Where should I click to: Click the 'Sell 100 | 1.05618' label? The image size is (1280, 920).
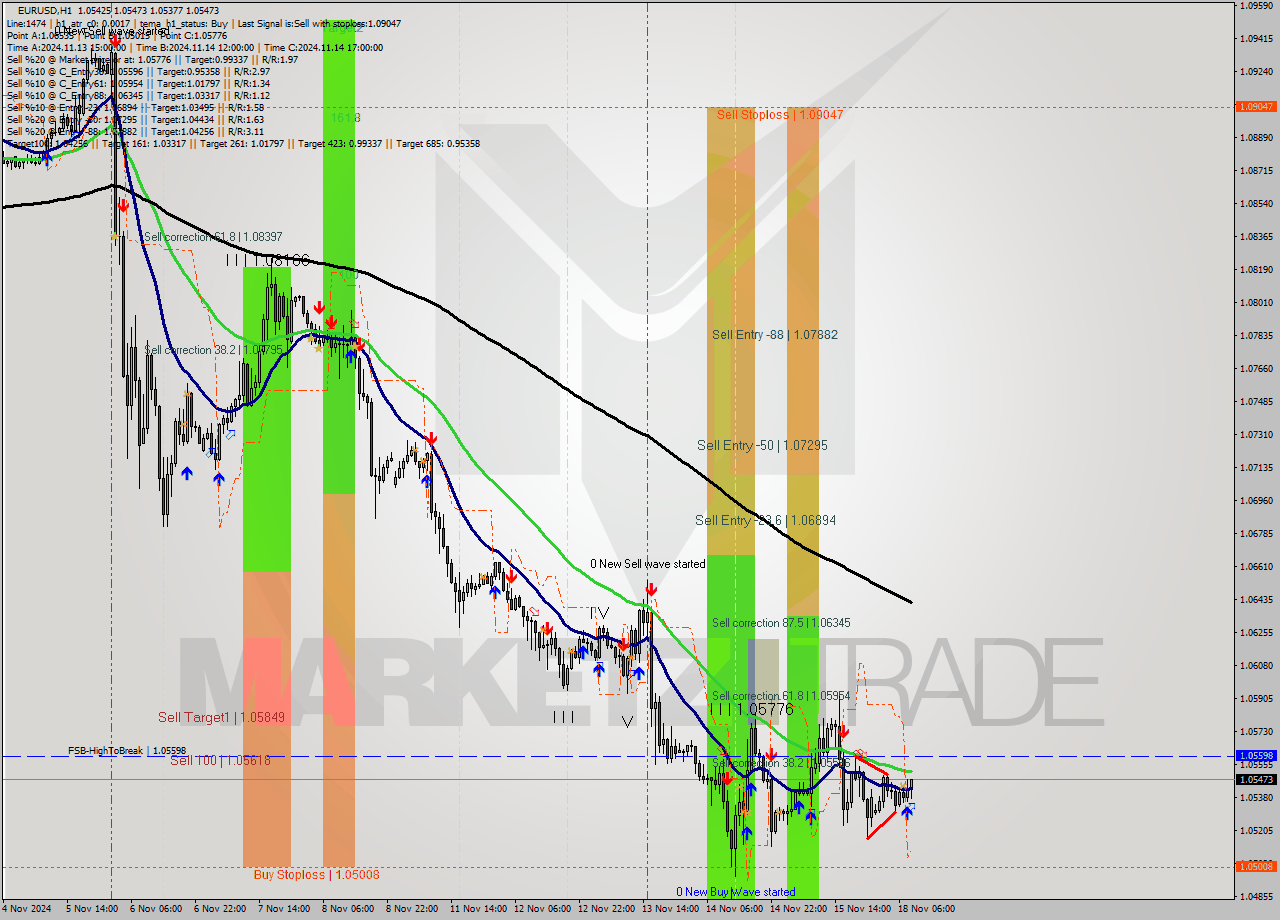[220, 760]
